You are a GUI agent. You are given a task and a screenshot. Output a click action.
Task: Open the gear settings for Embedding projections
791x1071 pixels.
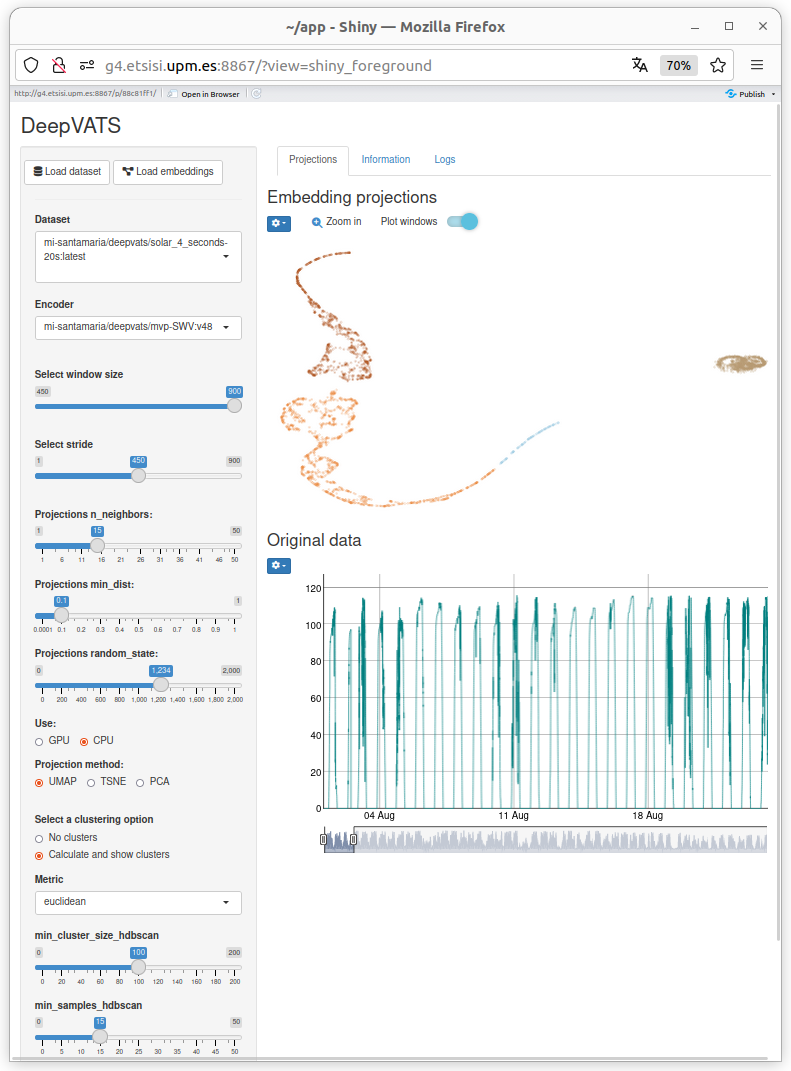(279, 223)
